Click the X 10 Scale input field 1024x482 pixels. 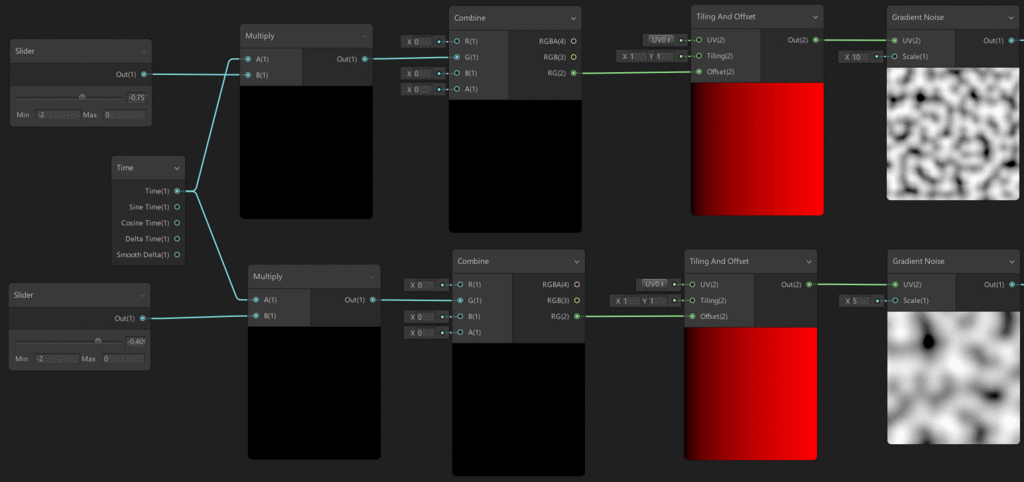(x=860, y=57)
